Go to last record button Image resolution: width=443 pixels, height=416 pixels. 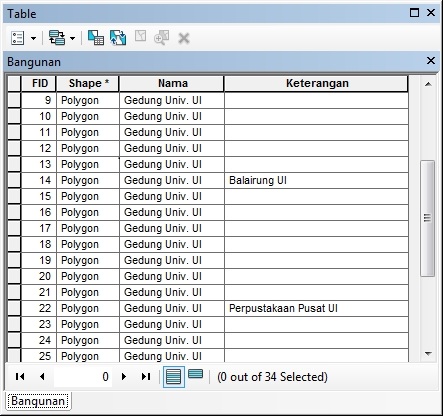pos(146,377)
